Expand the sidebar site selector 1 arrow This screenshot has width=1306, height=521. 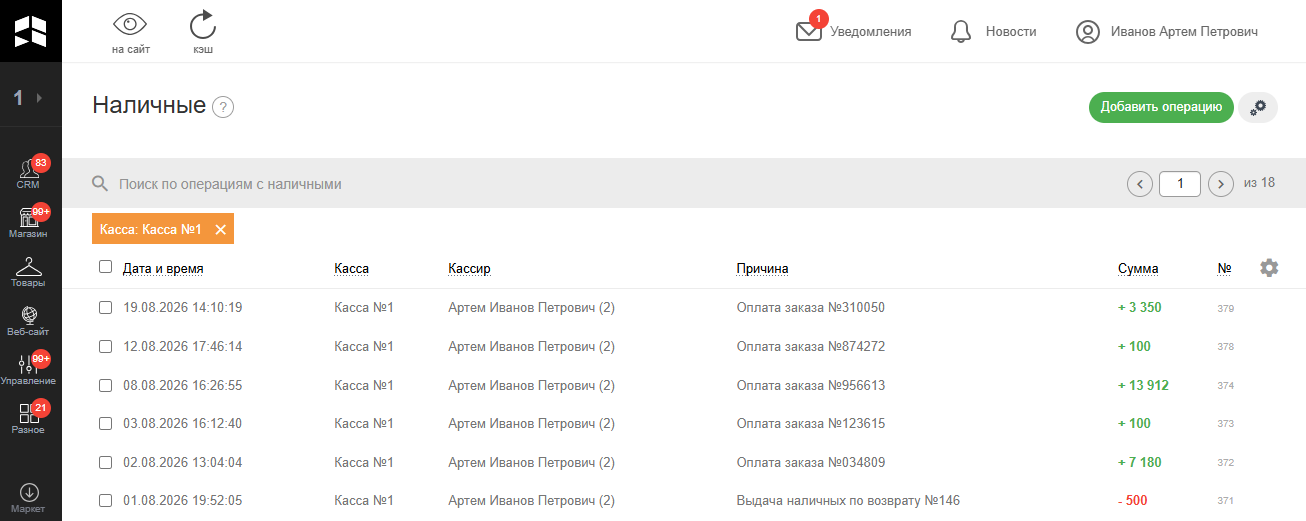[39, 98]
